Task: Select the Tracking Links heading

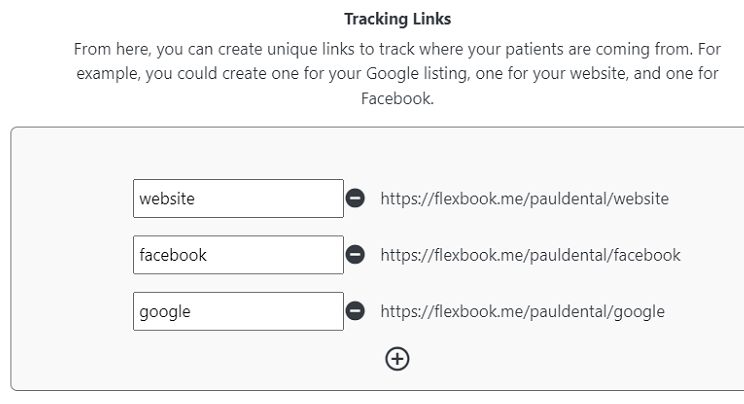Action: point(398,19)
